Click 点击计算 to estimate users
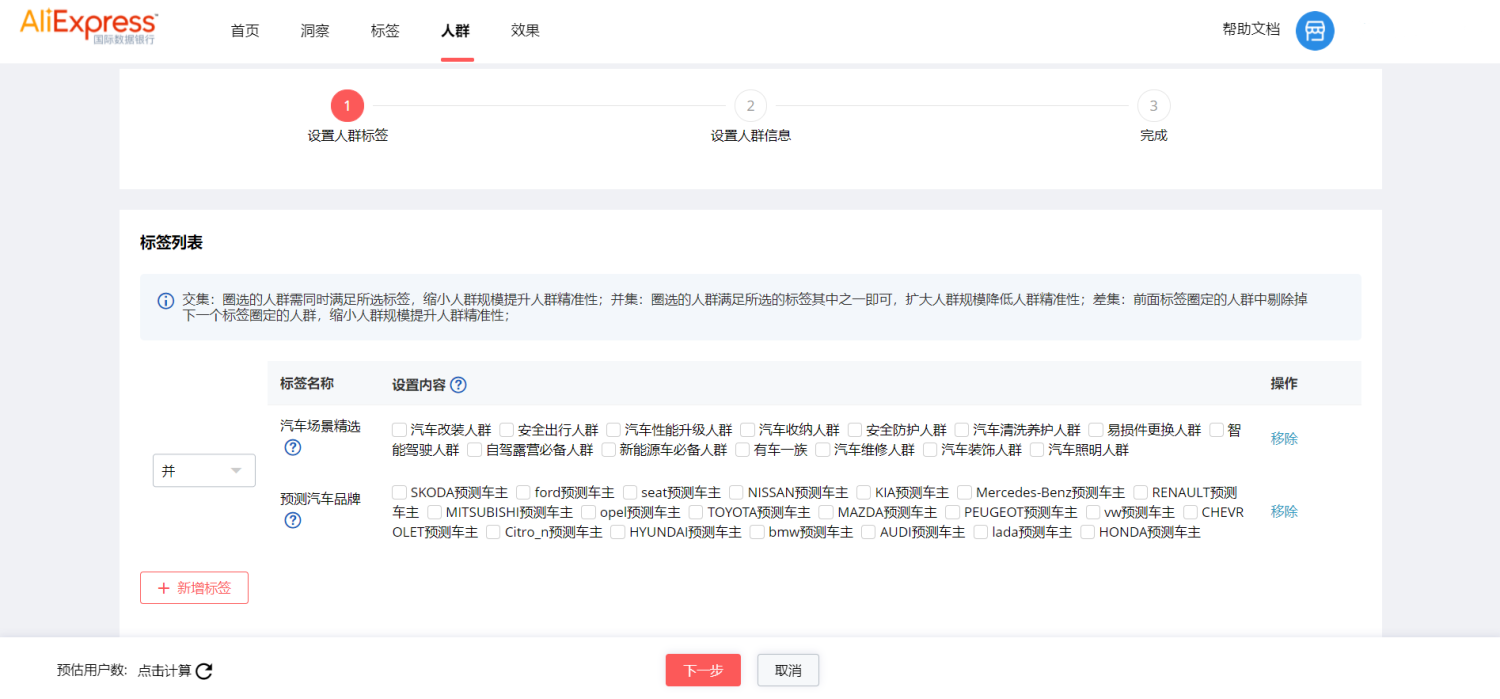Viewport: 1500px width, 699px height. tap(164, 671)
